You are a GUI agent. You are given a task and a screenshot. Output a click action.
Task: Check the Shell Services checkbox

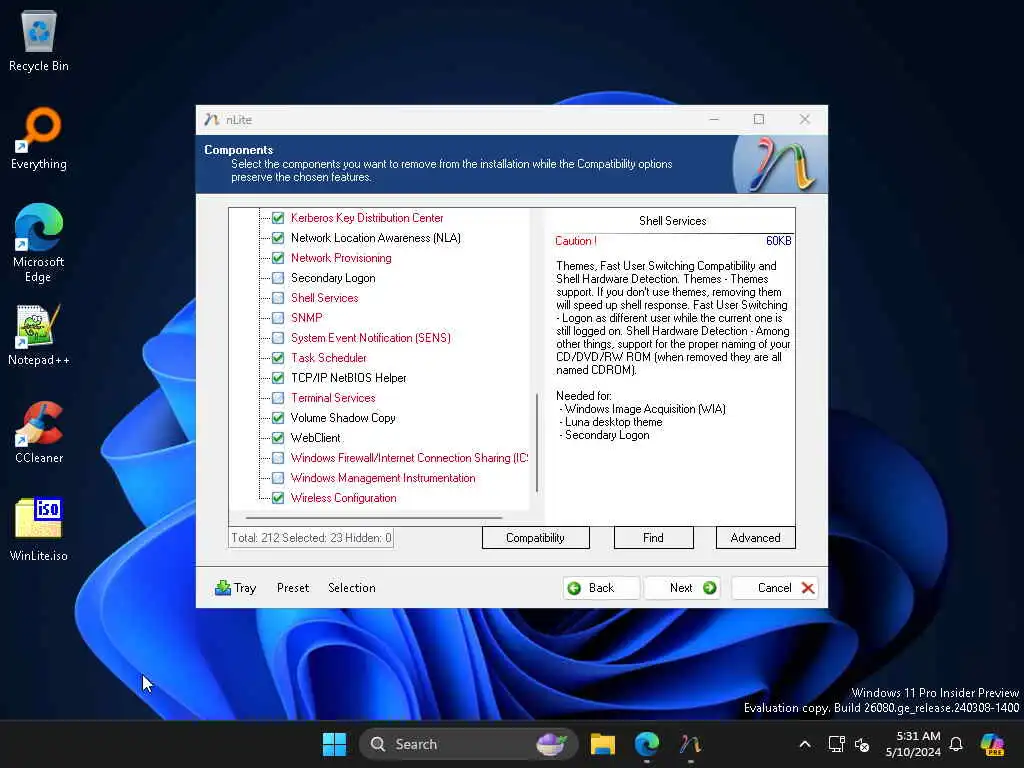(x=278, y=298)
